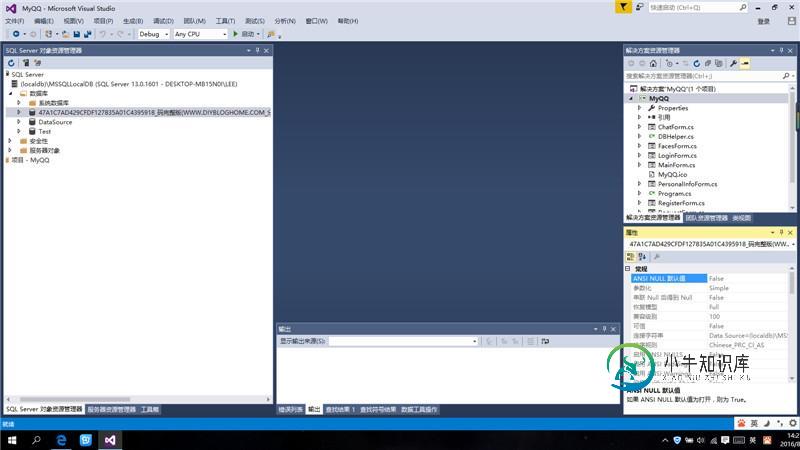
Task: Open the 调试(D) menu
Action: tap(163, 21)
